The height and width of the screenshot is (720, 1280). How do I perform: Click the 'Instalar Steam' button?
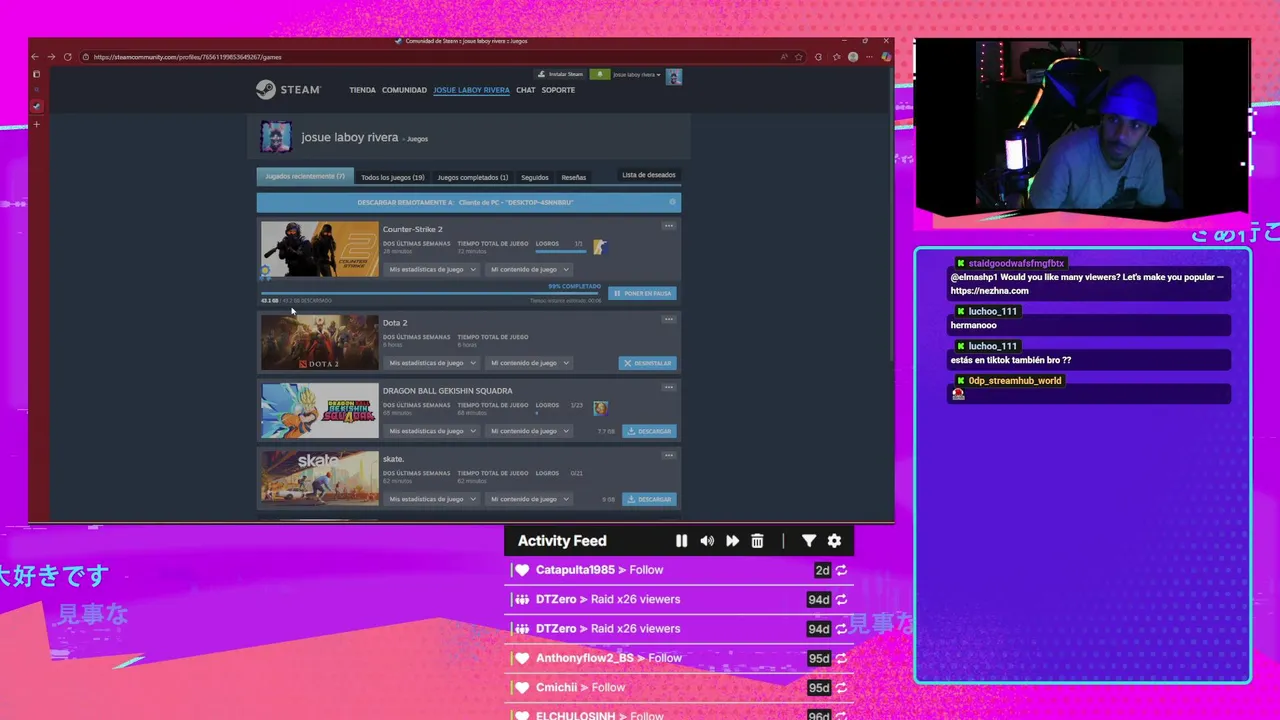pyautogui.click(x=560, y=75)
